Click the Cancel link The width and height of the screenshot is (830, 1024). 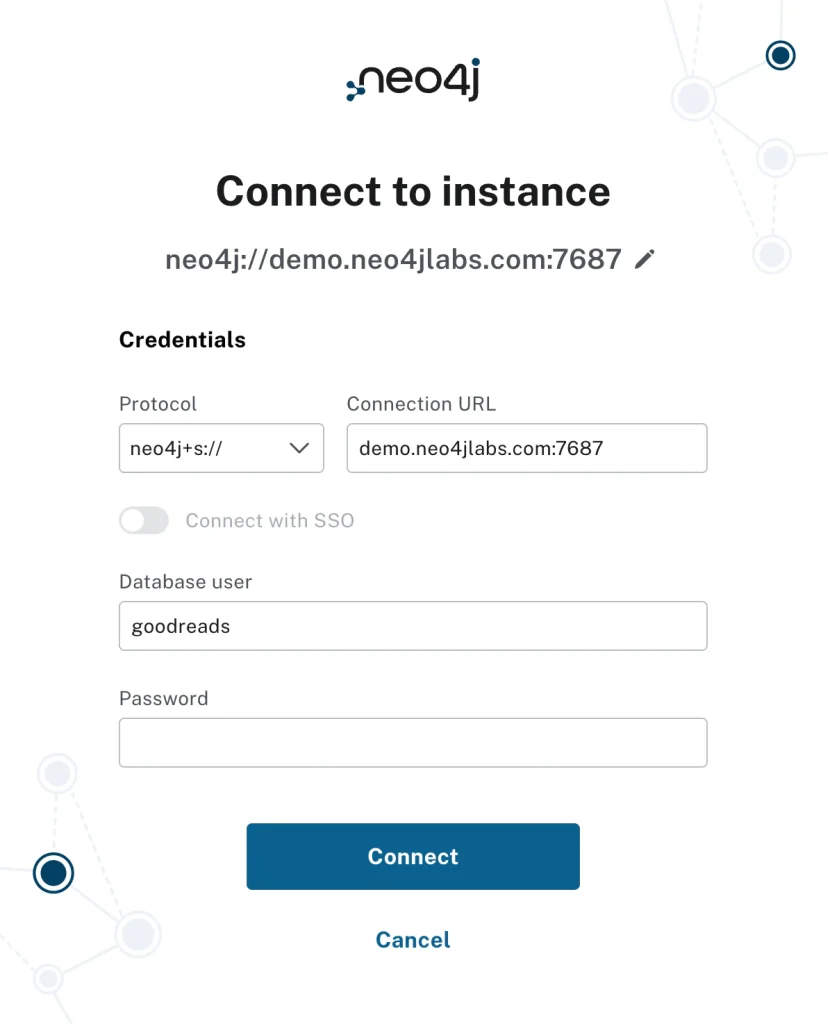[x=413, y=940]
